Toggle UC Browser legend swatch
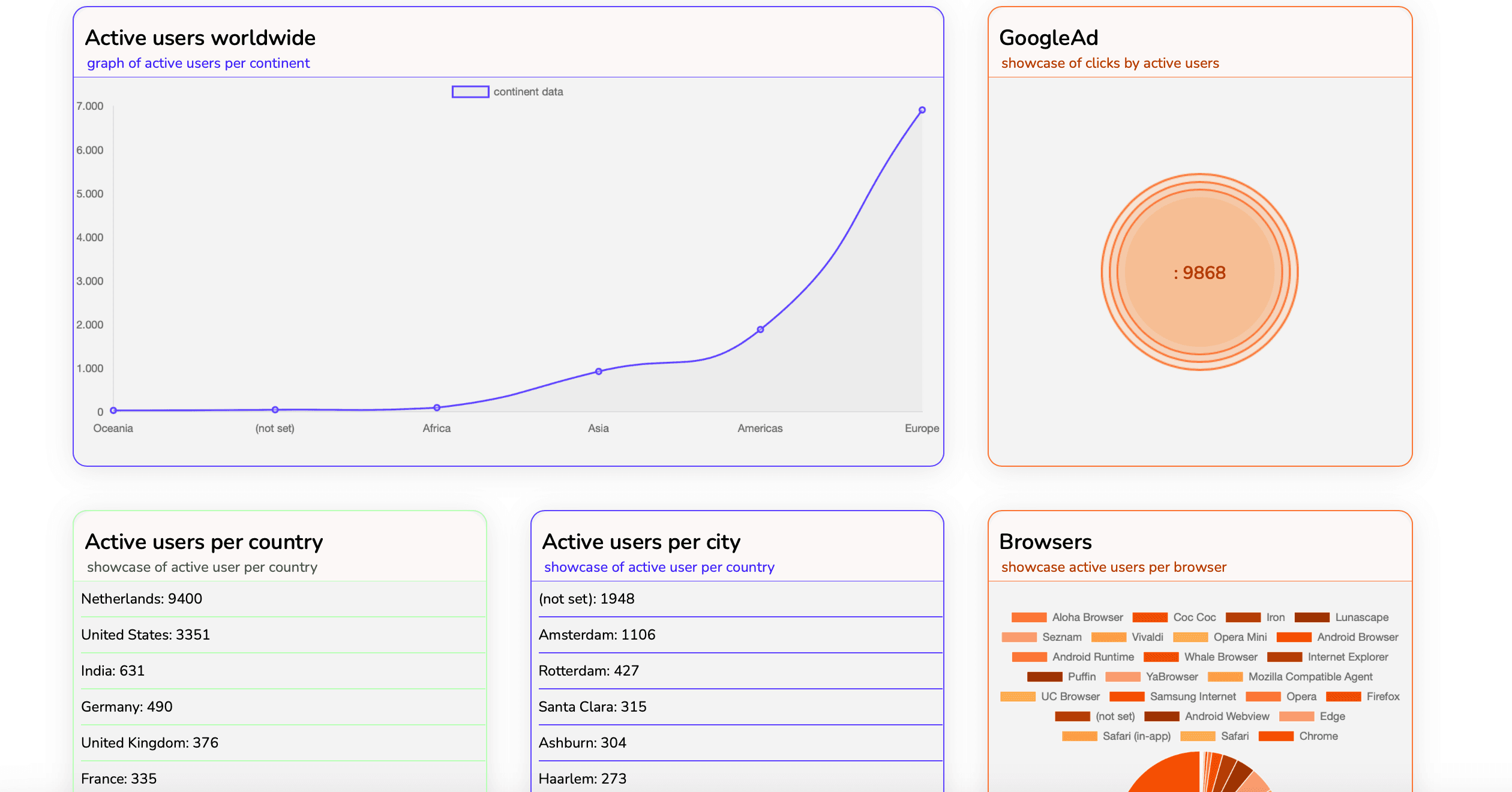The width and height of the screenshot is (1512, 792). click(1018, 697)
